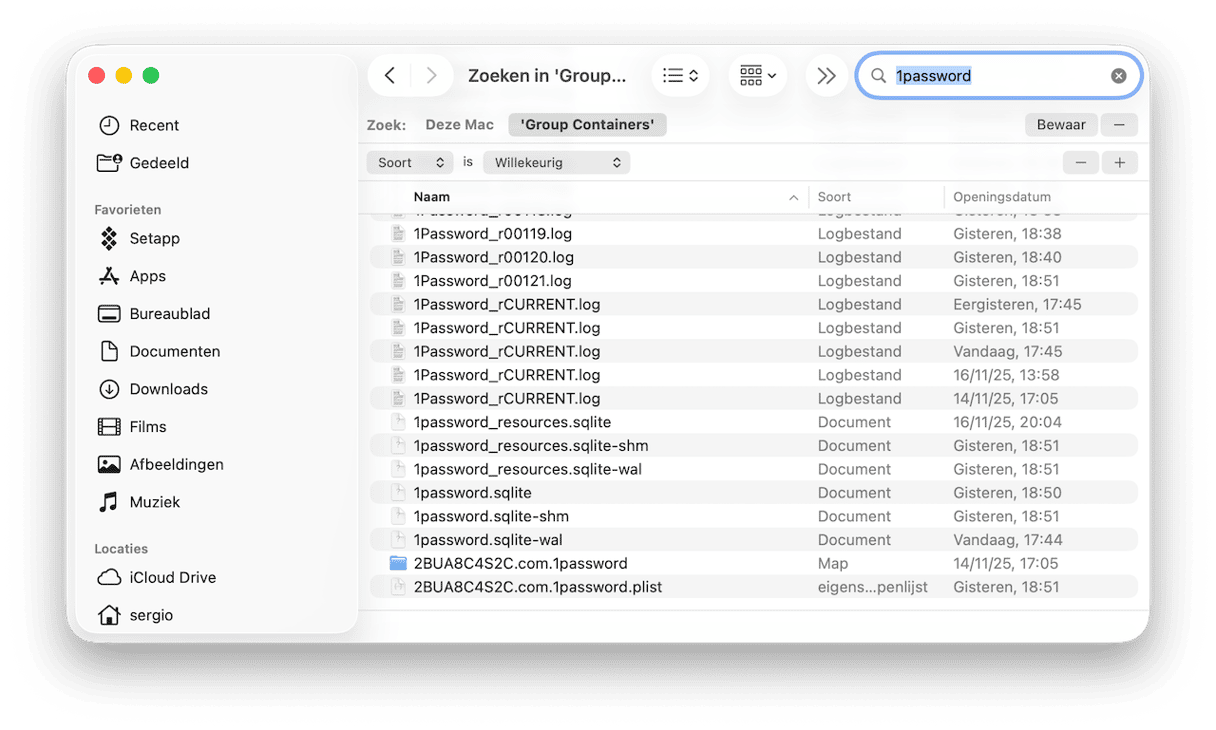Click the Bewaar button
The image size is (1216, 730).
(x=1061, y=125)
